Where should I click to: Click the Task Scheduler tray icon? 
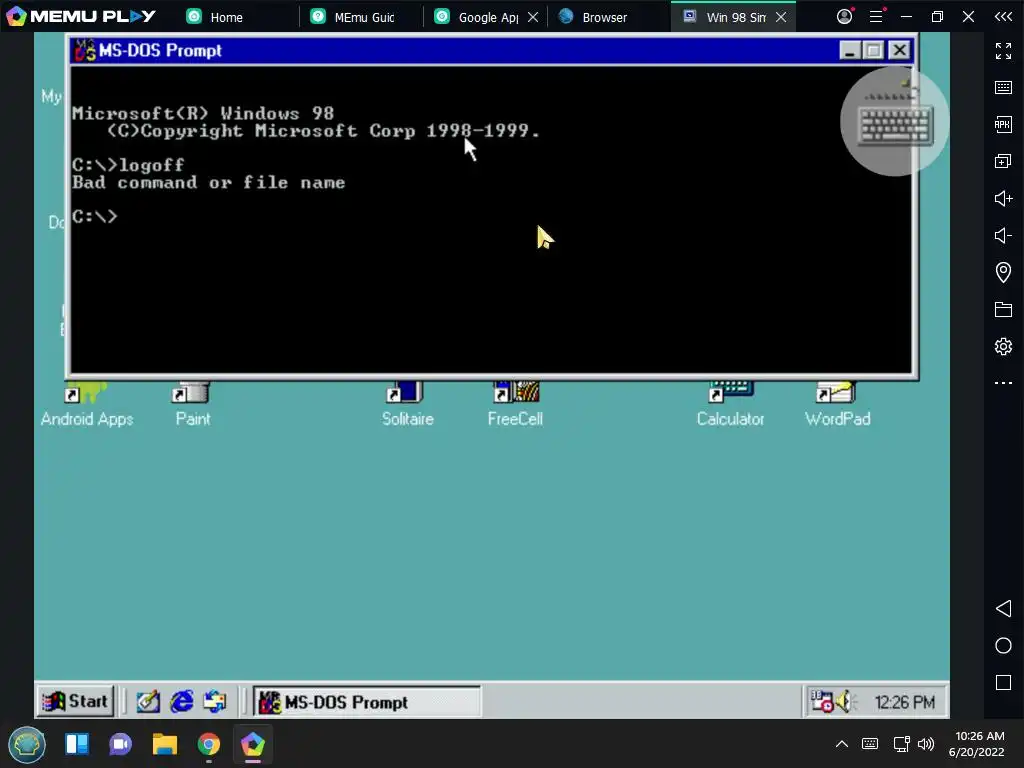click(821, 701)
